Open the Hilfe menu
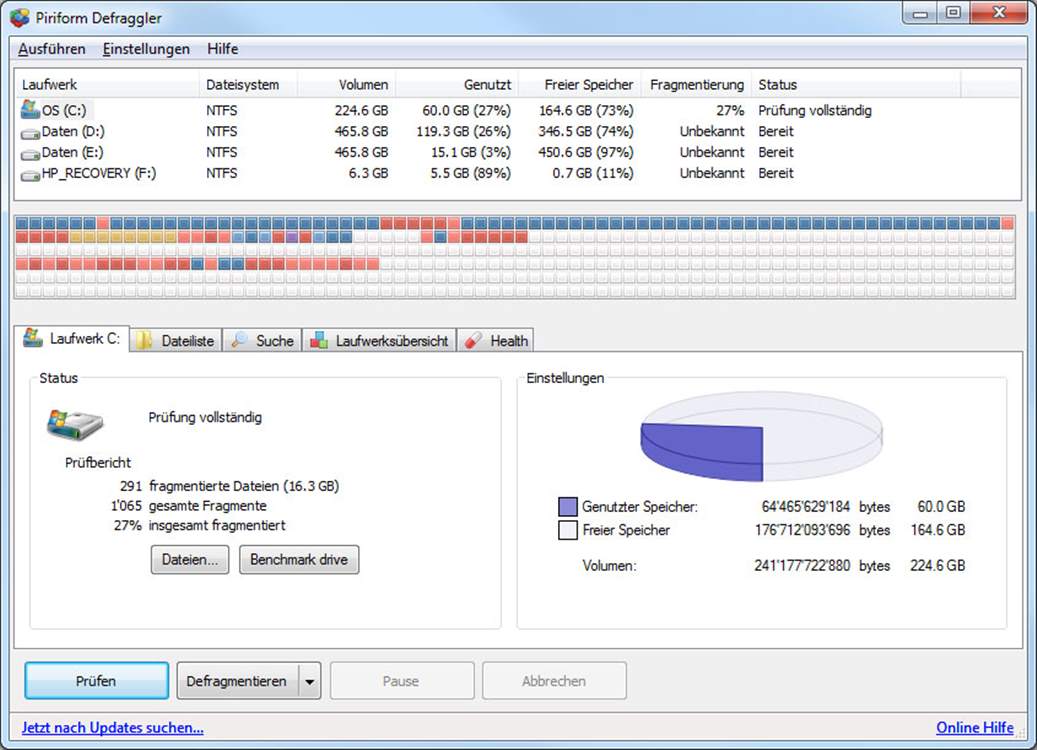The height and width of the screenshot is (750, 1037). 222,49
